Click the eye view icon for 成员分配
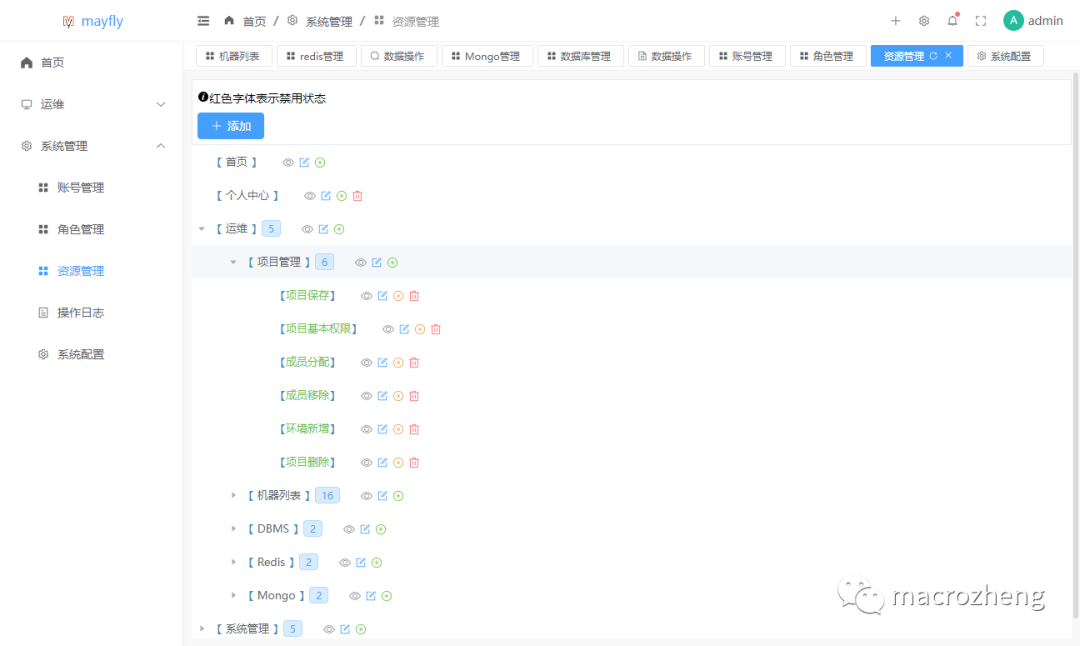This screenshot has height=646, width=1080. coord(366,361)
